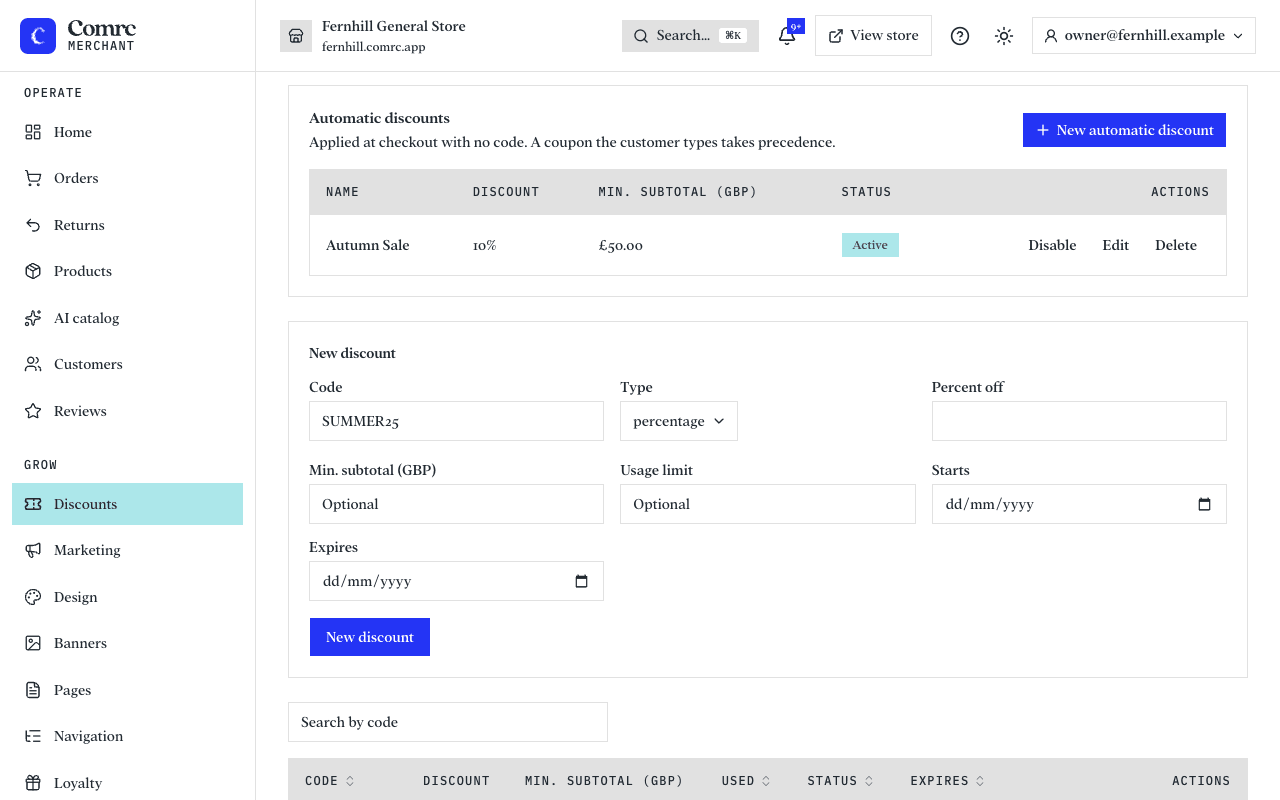The image size is (1280, 800).
Task: Submit the New discount button
Action: [x=370, y=637]
